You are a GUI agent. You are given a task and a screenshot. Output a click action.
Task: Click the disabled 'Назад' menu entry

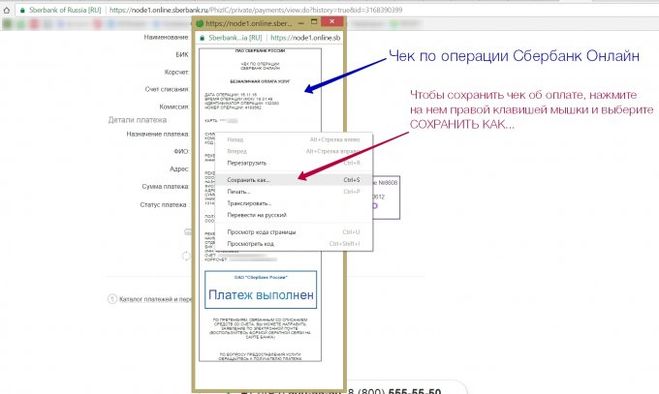pos(293,139)
